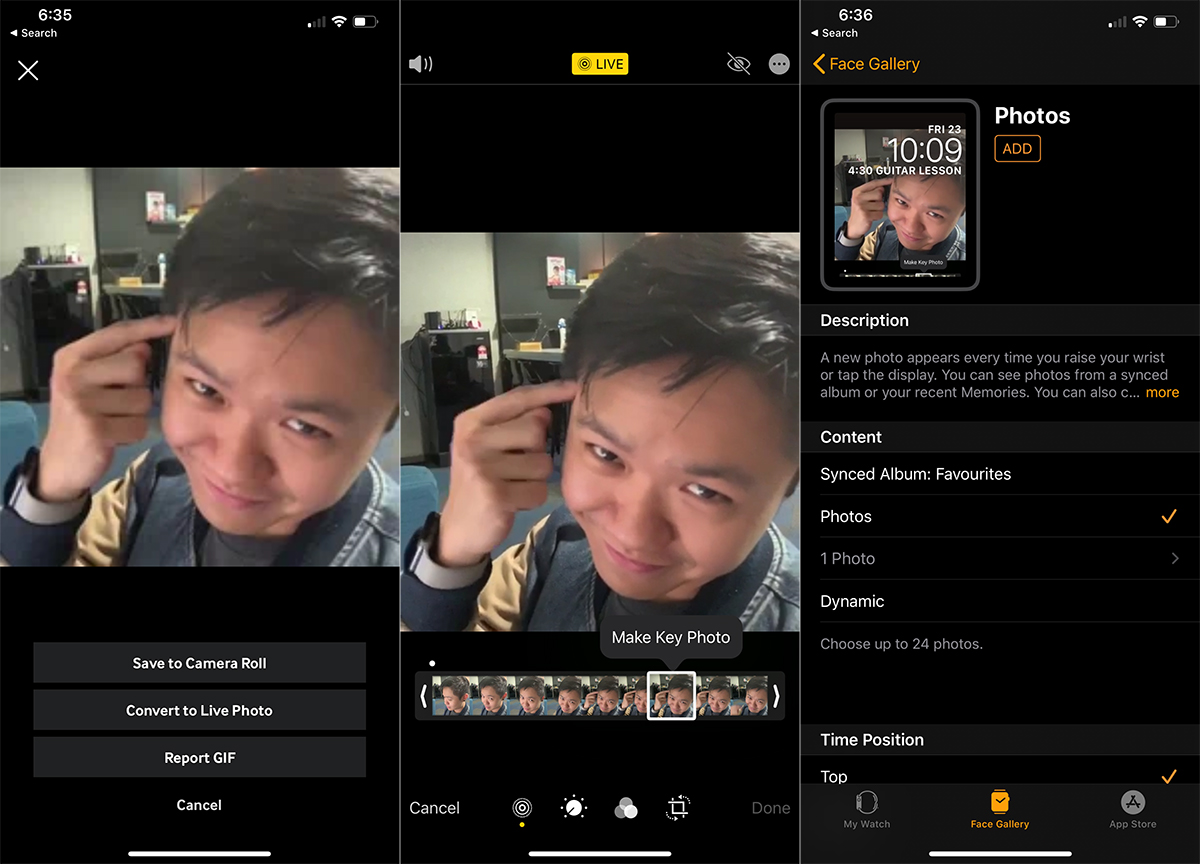Select the highlighted key frame in filmstrip
Viewport: 1200px width, 864px height.
click(671, 695)
